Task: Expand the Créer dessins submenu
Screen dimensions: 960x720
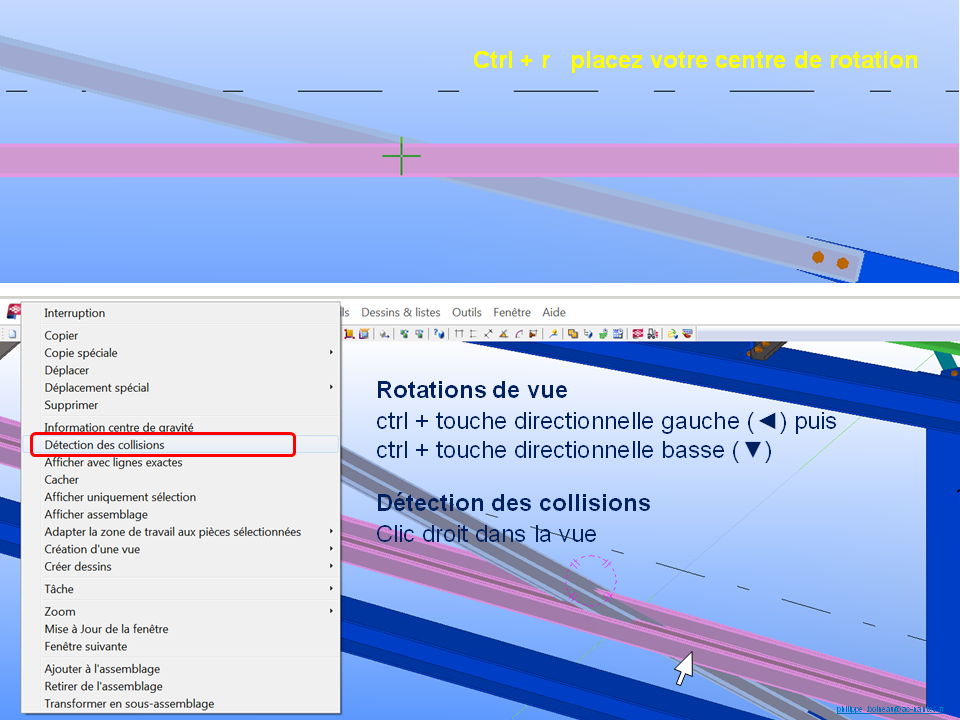Action: click(x=181, y=567)
